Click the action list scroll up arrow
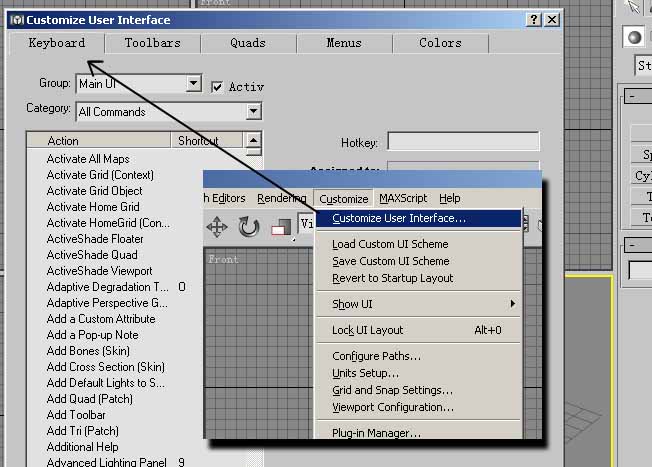Viewport: 652px width, 467px height. (x=254, y=140)
